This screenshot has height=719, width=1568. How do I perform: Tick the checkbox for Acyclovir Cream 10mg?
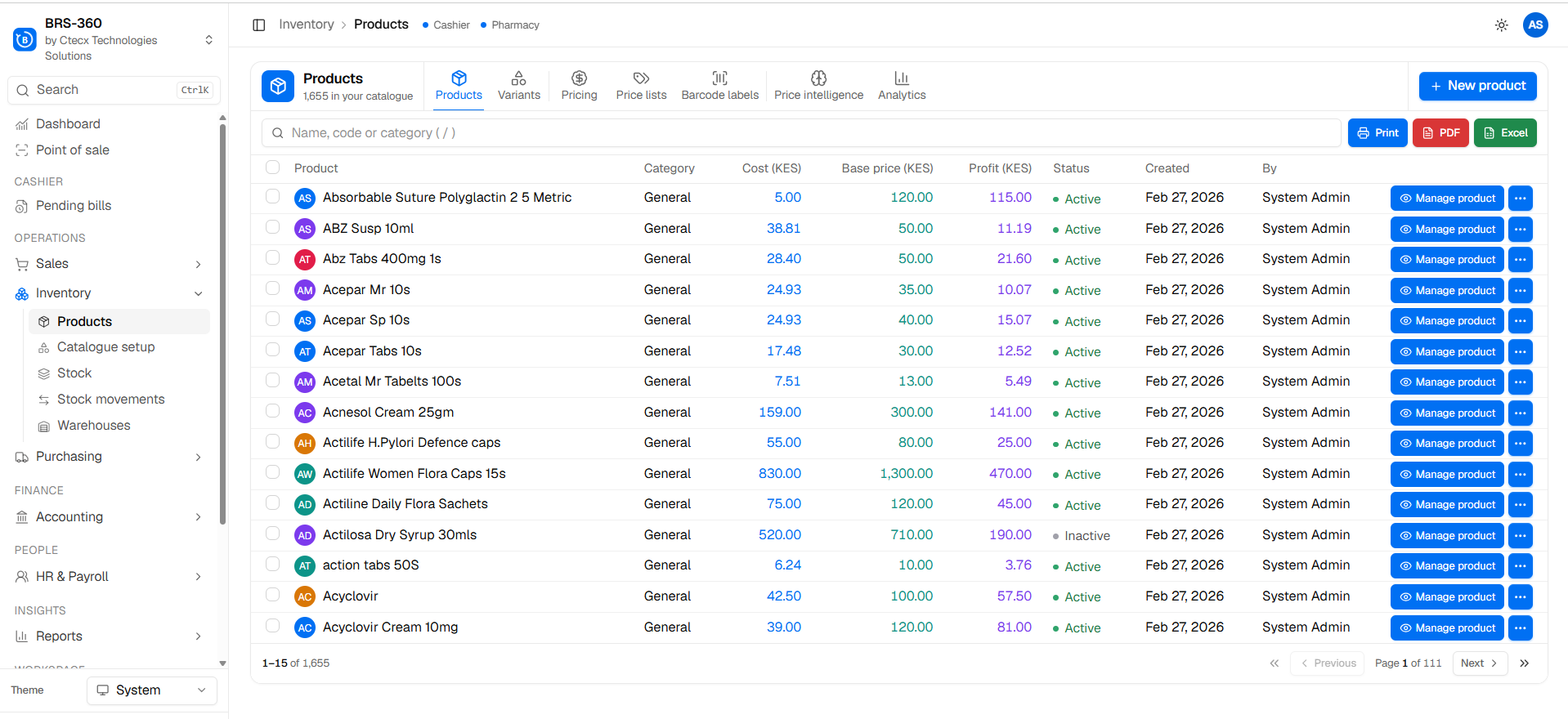[273, 626]
